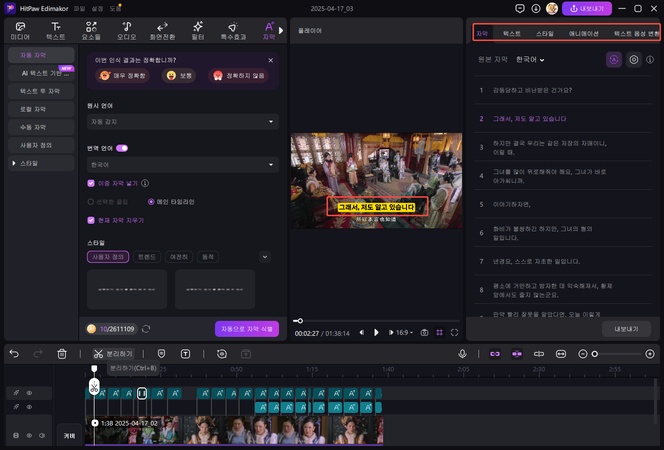Enter fullscreen preview in the player
664x450 pixels.
[456, 332]
